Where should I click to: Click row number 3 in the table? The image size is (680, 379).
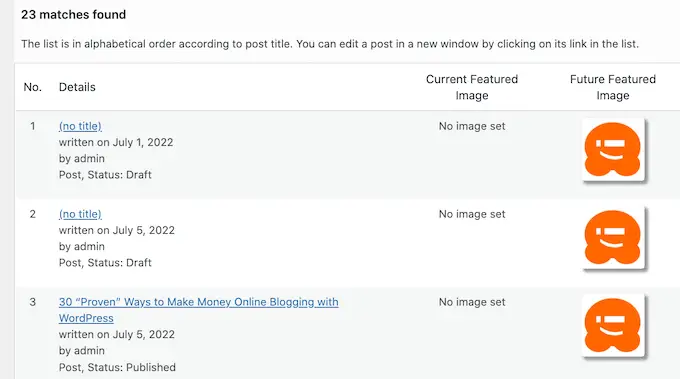33,302
